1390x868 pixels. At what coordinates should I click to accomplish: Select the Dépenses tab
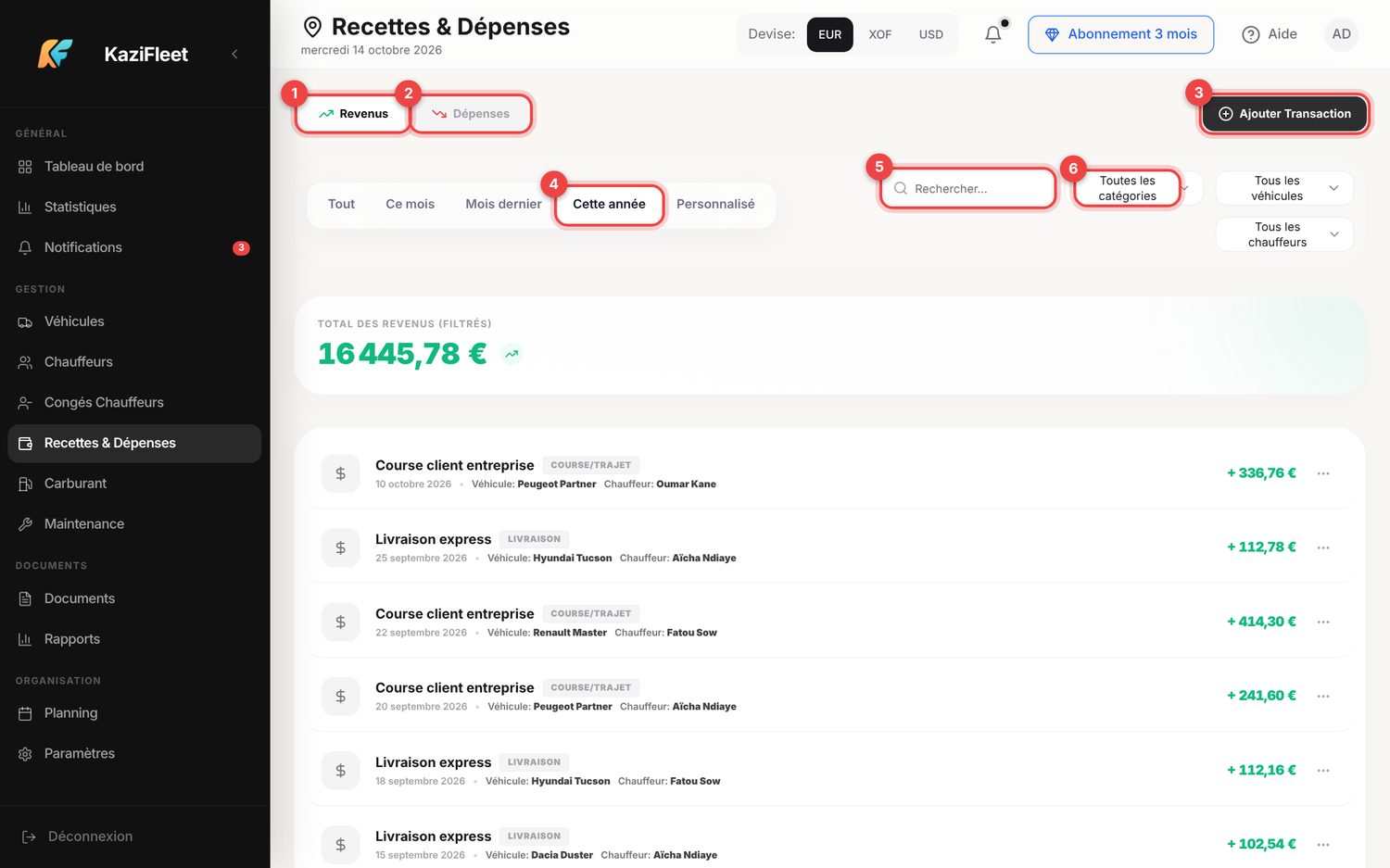click(471, 114)
